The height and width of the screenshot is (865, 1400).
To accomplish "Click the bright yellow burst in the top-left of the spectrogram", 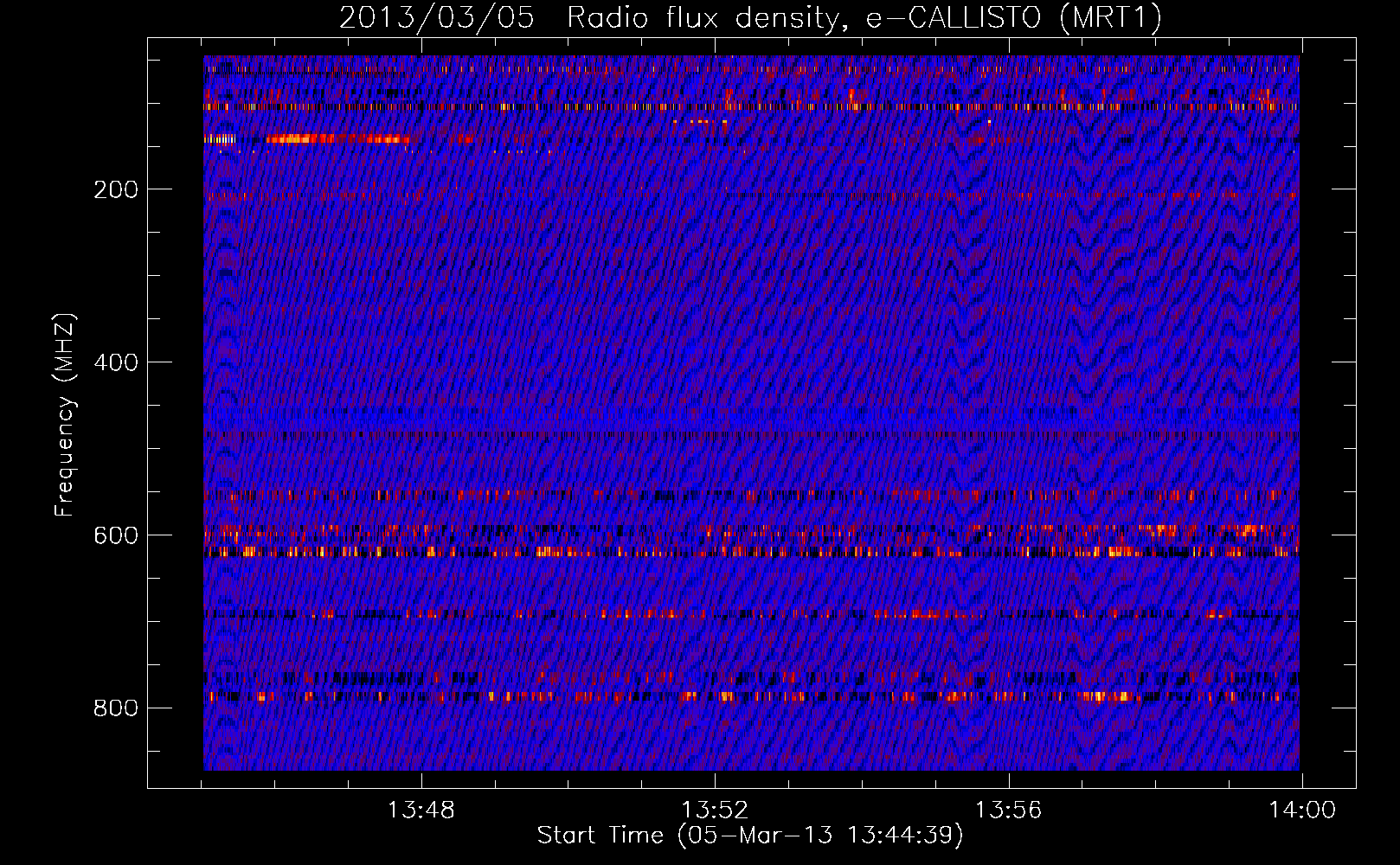I will pyautogui.click(x=337, y=138).
